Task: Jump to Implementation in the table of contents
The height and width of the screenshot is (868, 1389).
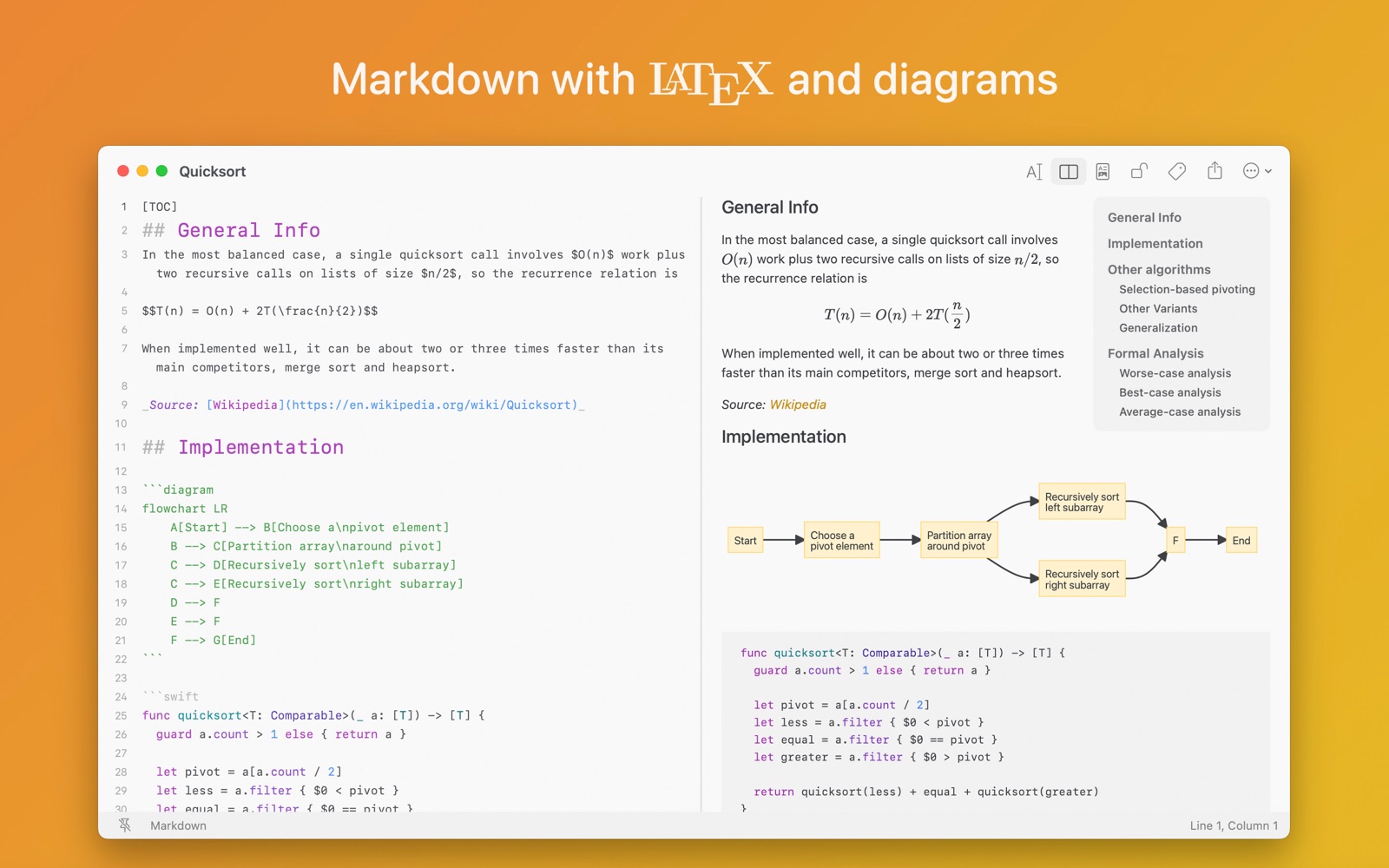Action: (1155, 244)
